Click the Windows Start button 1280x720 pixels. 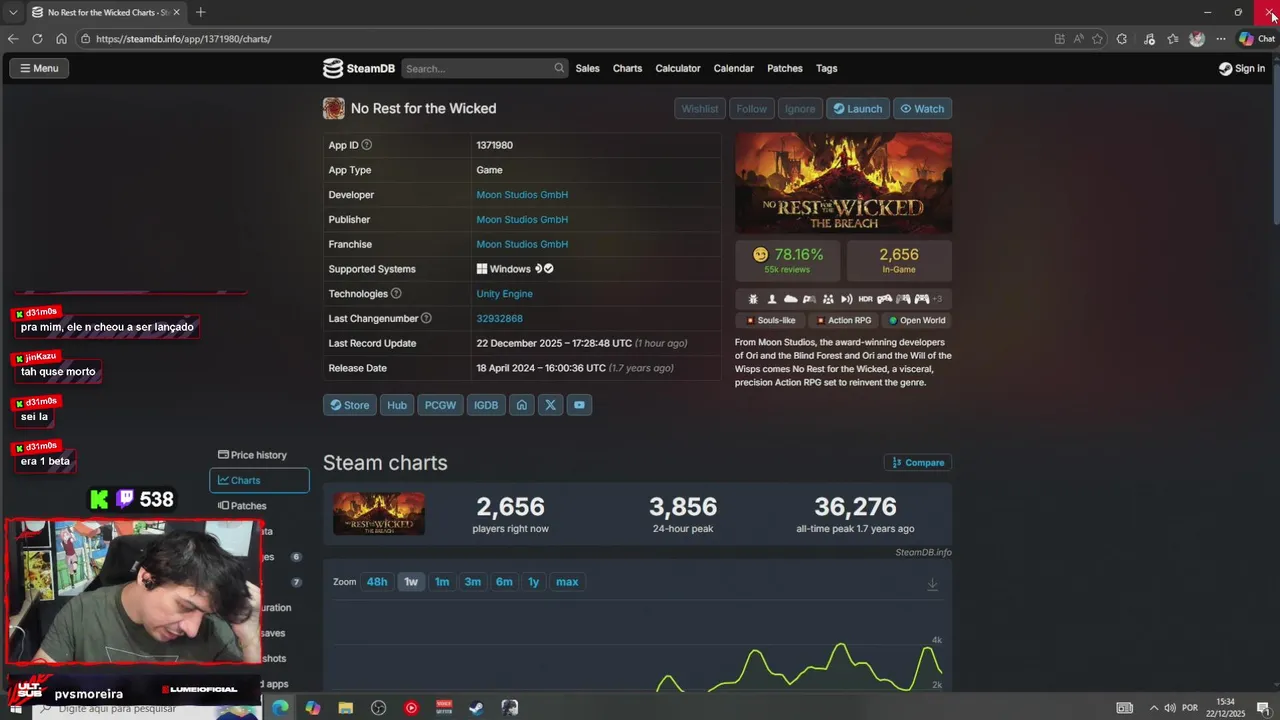tap(16, 708)
